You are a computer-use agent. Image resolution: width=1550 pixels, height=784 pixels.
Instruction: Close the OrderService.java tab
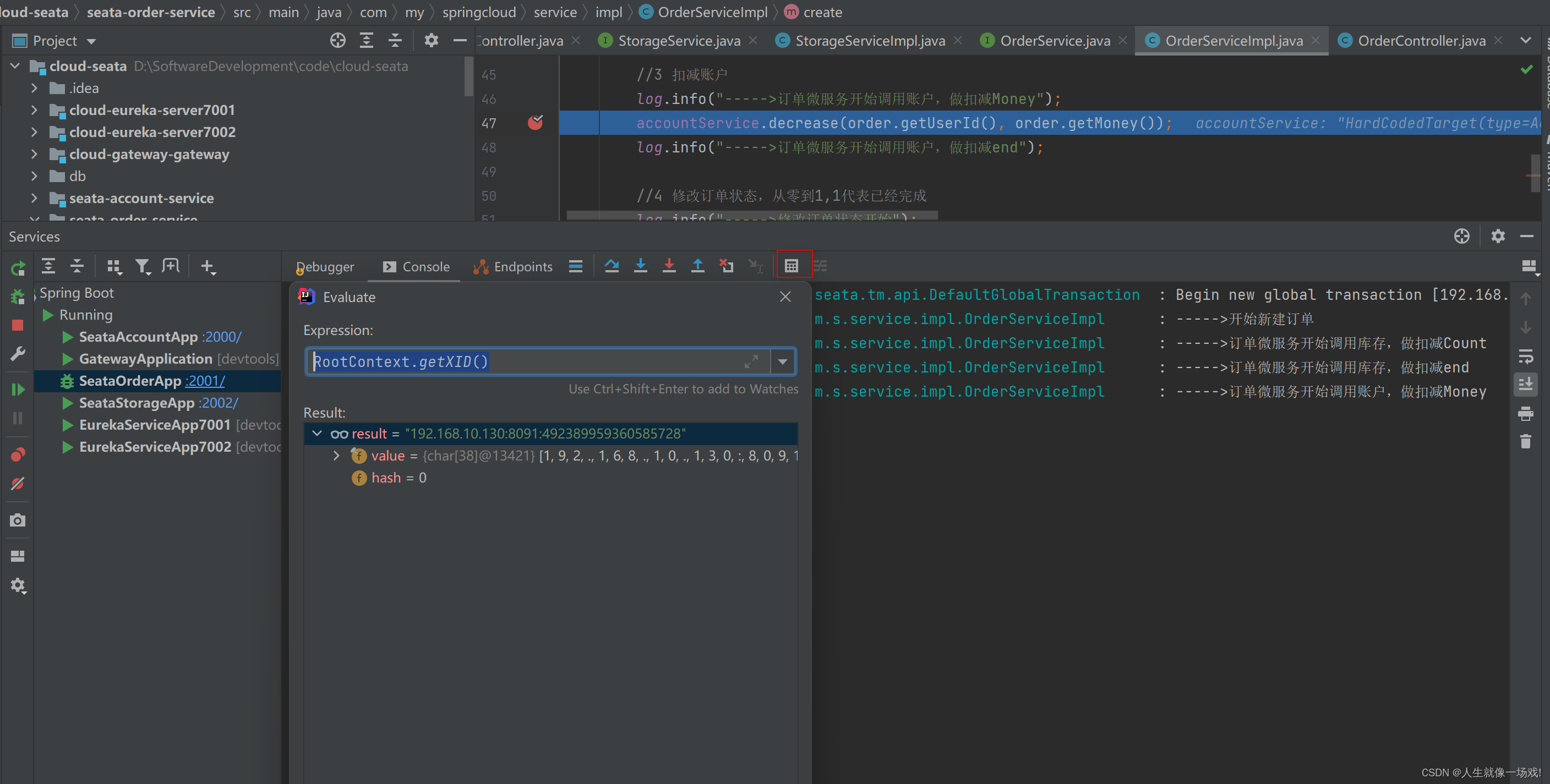(1122, 40)
